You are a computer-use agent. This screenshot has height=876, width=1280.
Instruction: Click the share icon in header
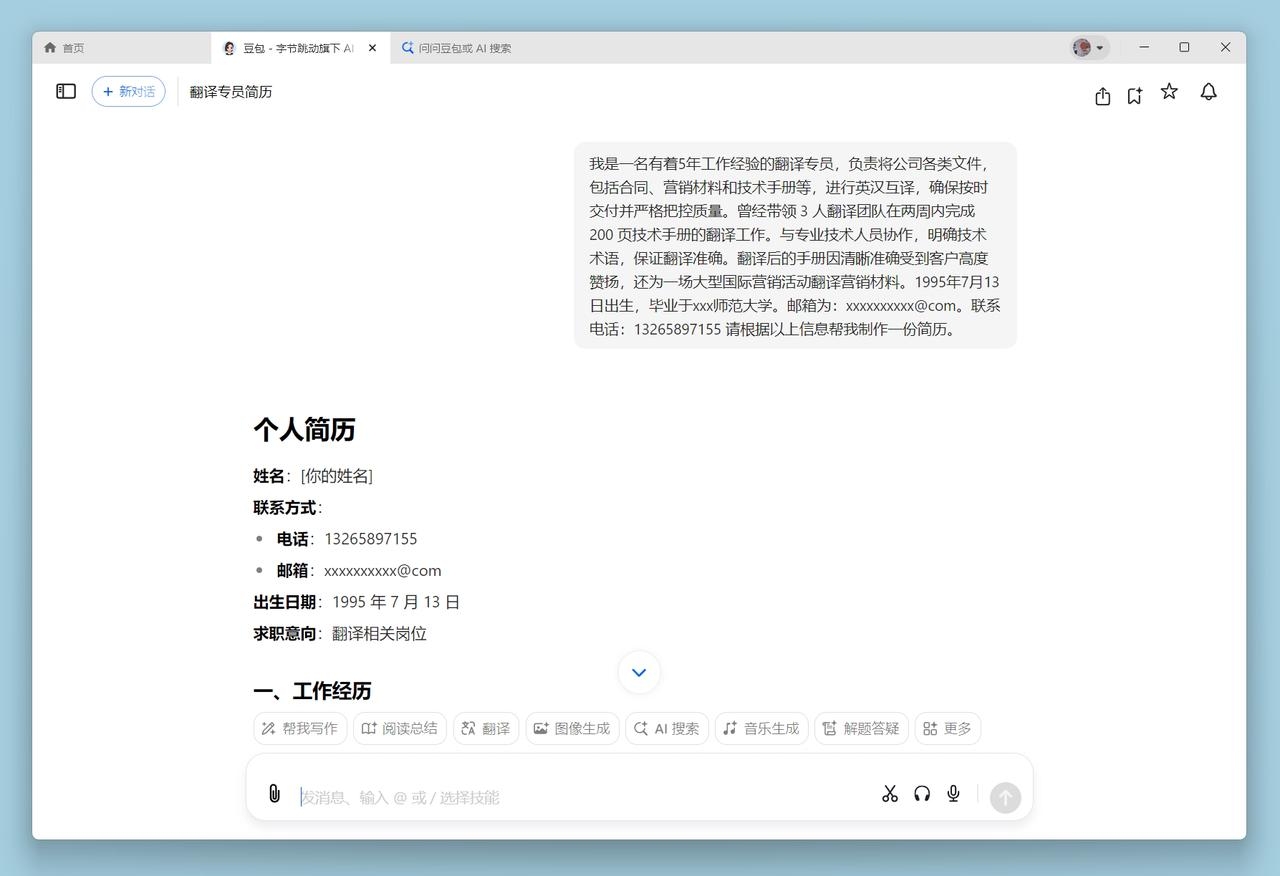pyautogui.click(x=1102, y=96)
